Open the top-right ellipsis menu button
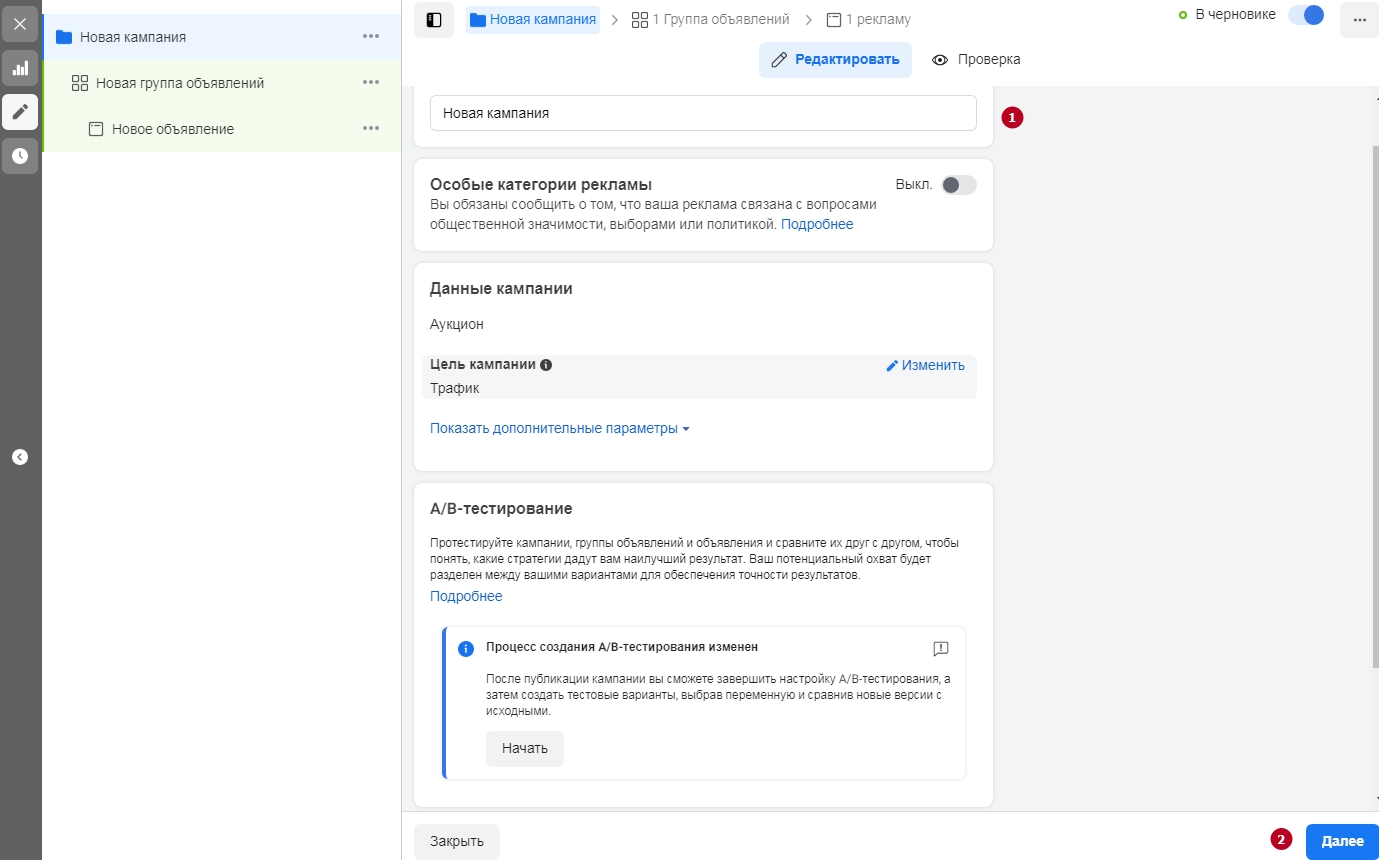Viewport: 1379px width, 860px height. click(1359, 20)
